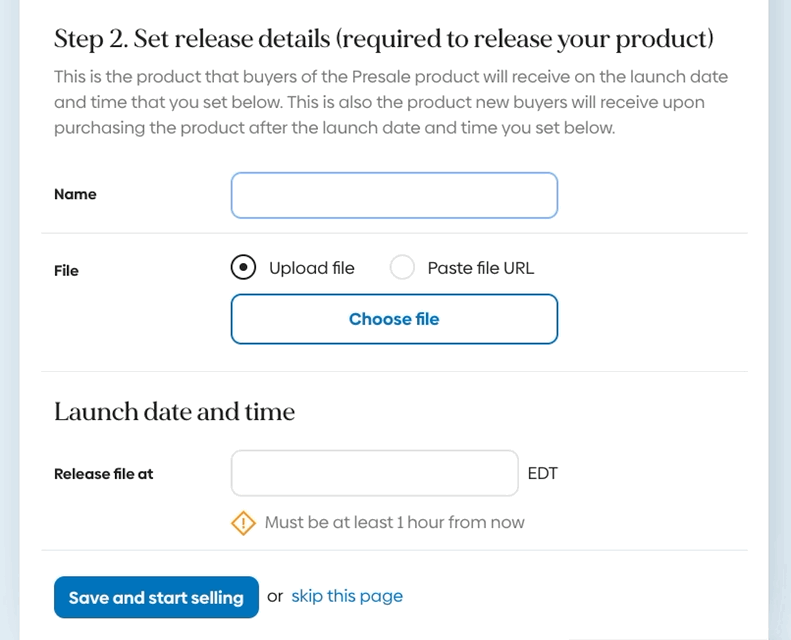
Task: Click Save and start selling
Action: [x=156, y=597]
